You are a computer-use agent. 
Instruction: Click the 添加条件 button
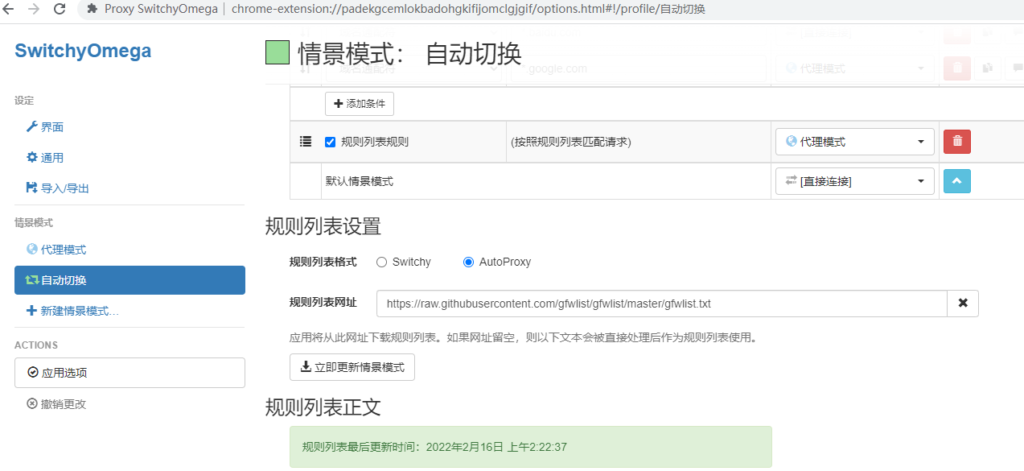360,104
